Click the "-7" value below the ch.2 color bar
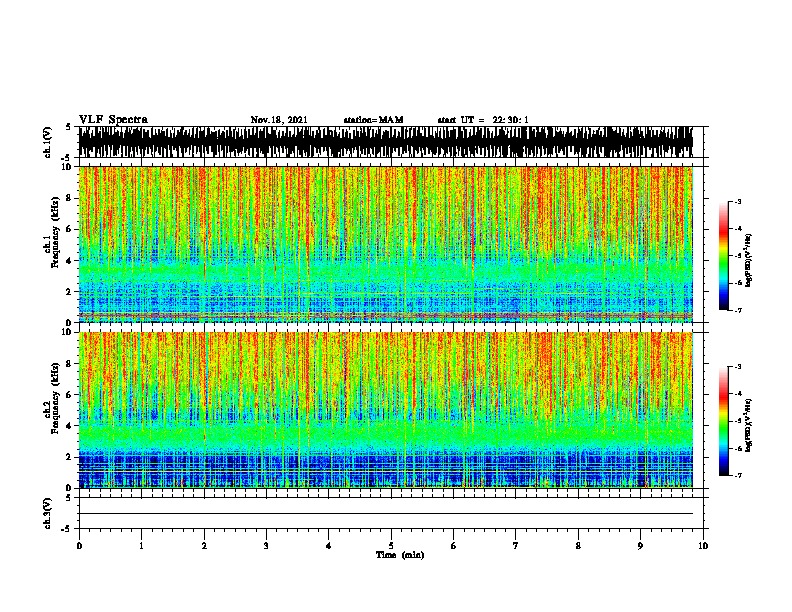 coord(737,476)
